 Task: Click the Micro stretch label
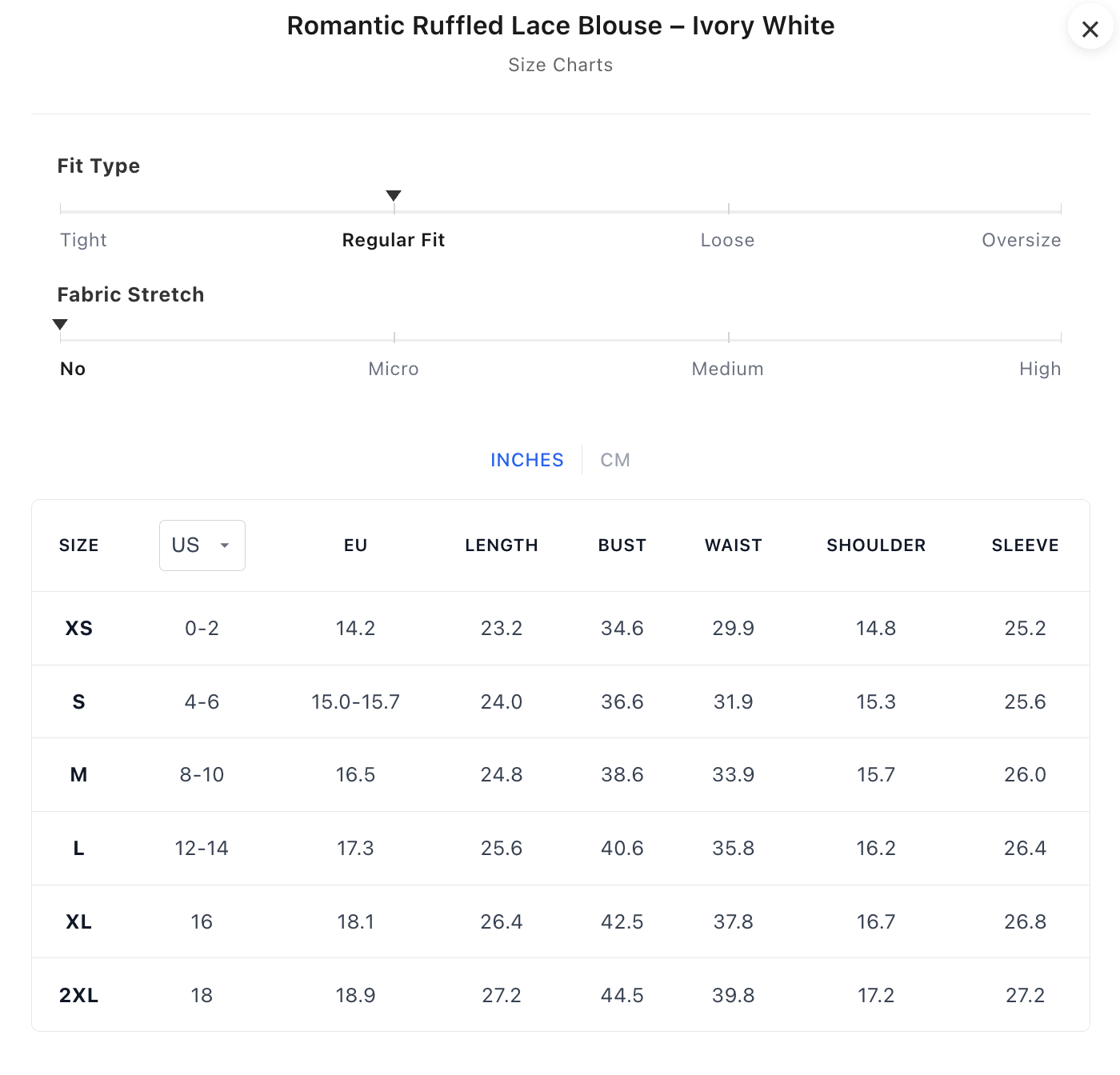393,369
